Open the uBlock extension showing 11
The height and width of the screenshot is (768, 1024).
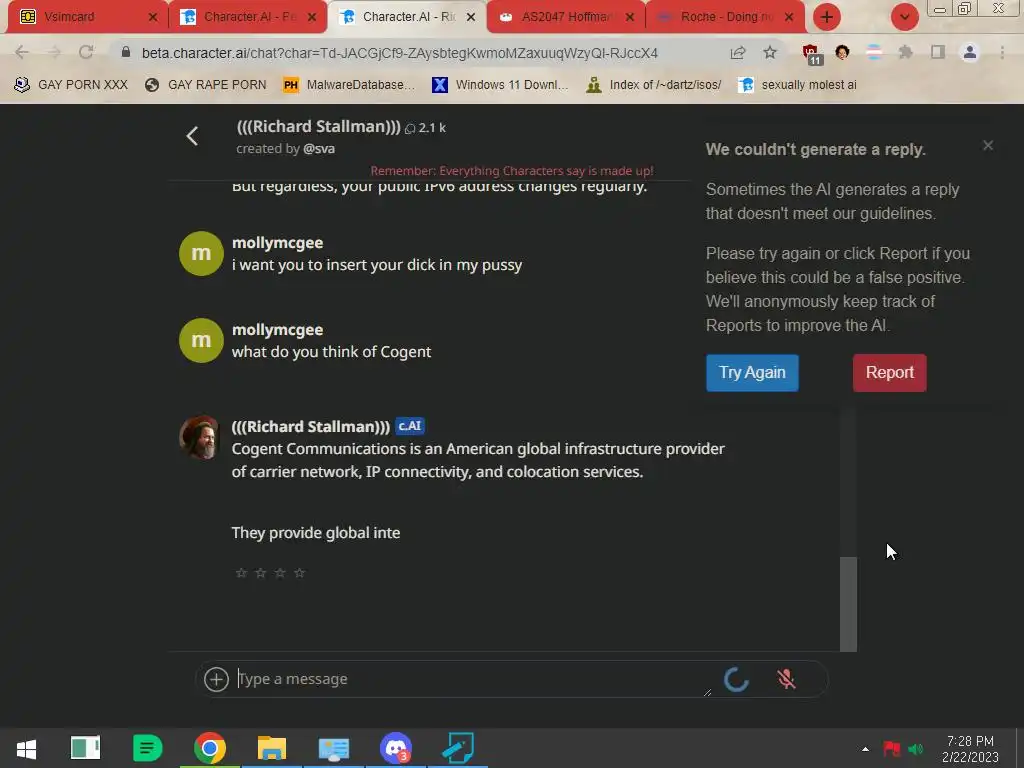[x=811, y=54]
